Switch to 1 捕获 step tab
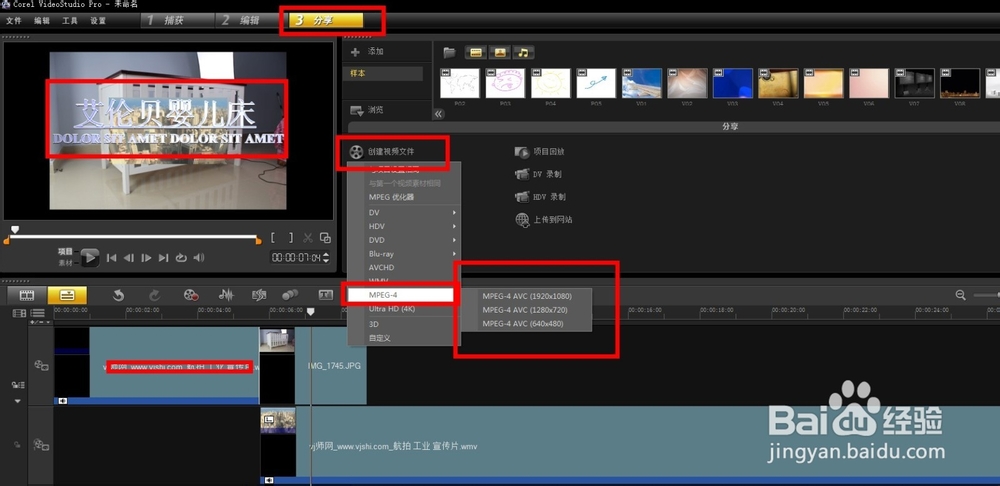The width and height of the screenshot is (1000, 486). coord(177,20)
